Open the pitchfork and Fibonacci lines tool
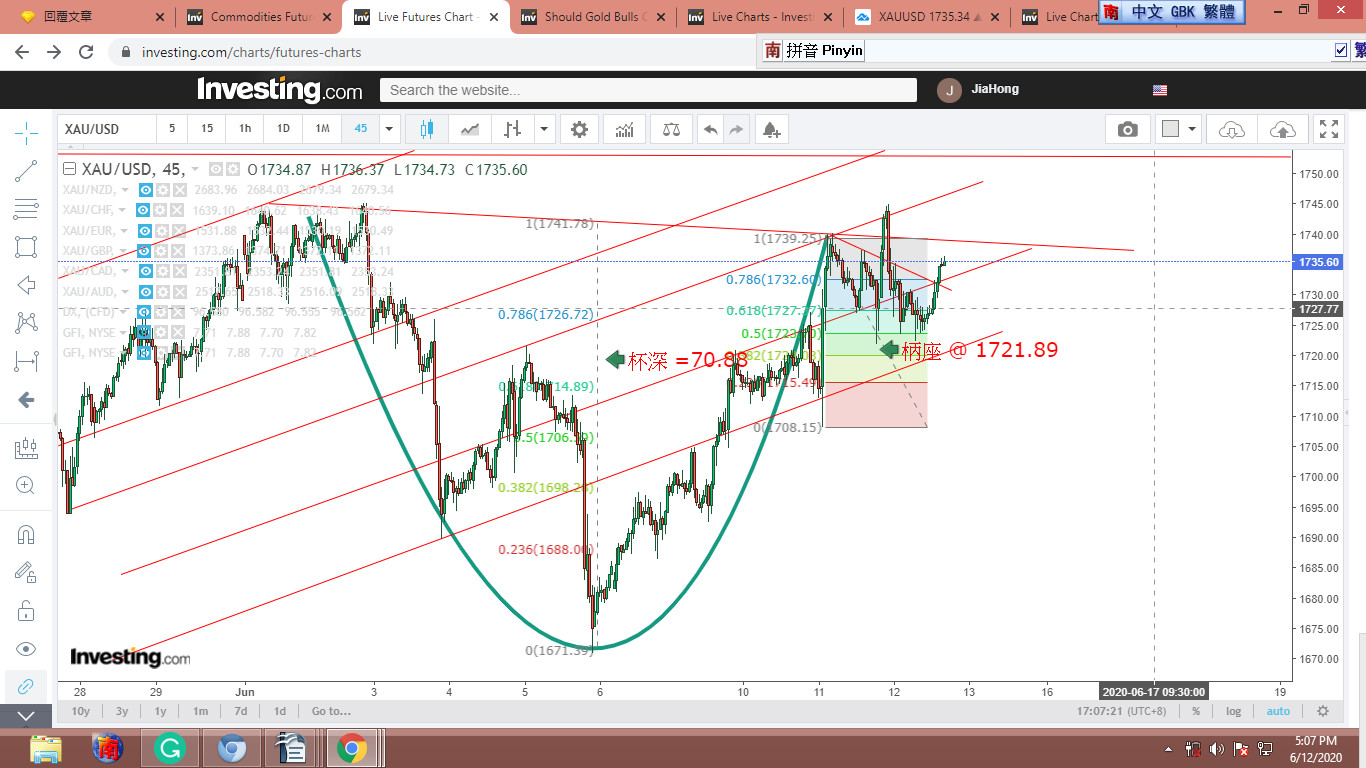This screenshot has height=768, width=1366. pyautogui.click(x=26, y=209)
